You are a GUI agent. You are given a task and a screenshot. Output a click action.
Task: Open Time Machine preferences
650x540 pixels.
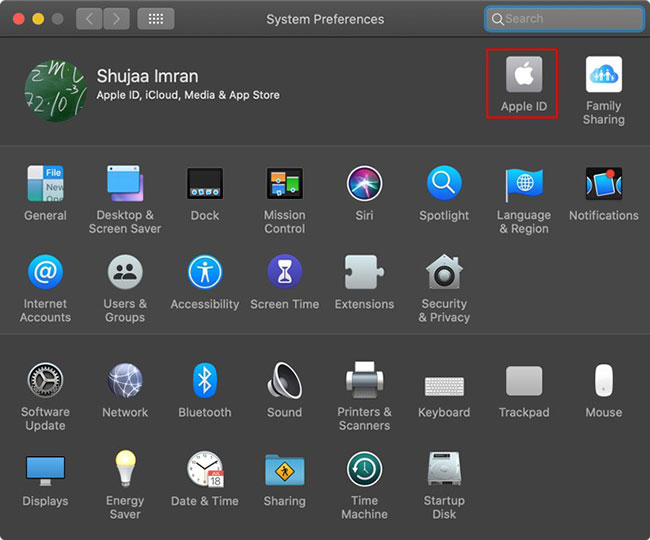point(364,469)
